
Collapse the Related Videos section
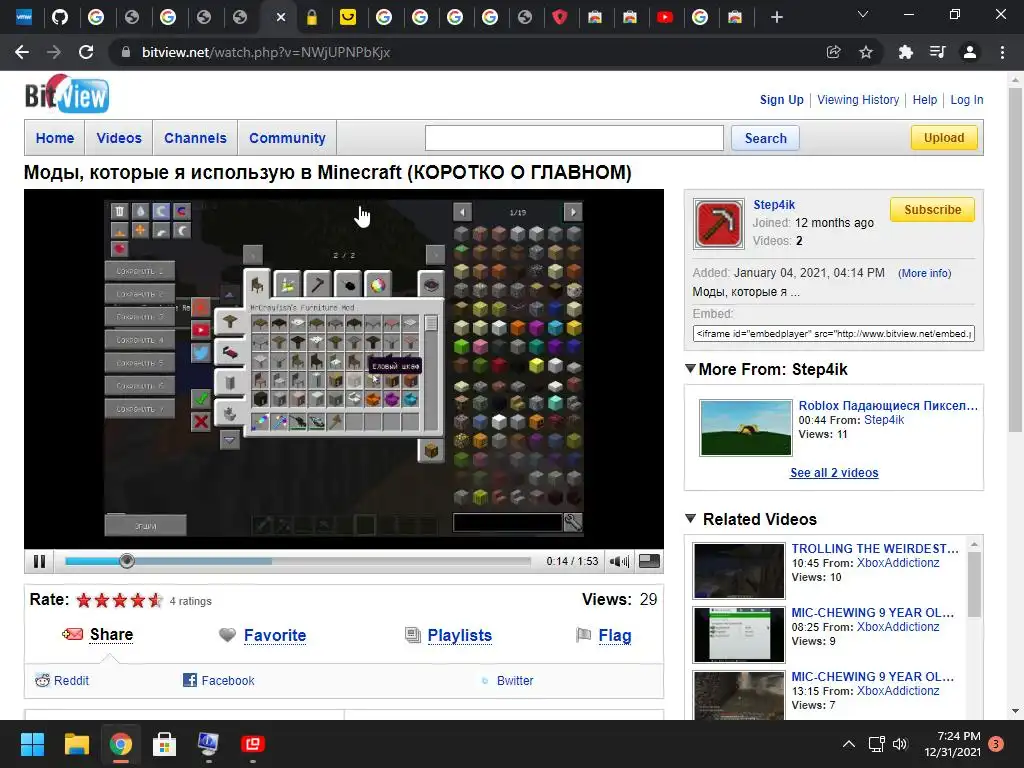(x=690, y=519)
